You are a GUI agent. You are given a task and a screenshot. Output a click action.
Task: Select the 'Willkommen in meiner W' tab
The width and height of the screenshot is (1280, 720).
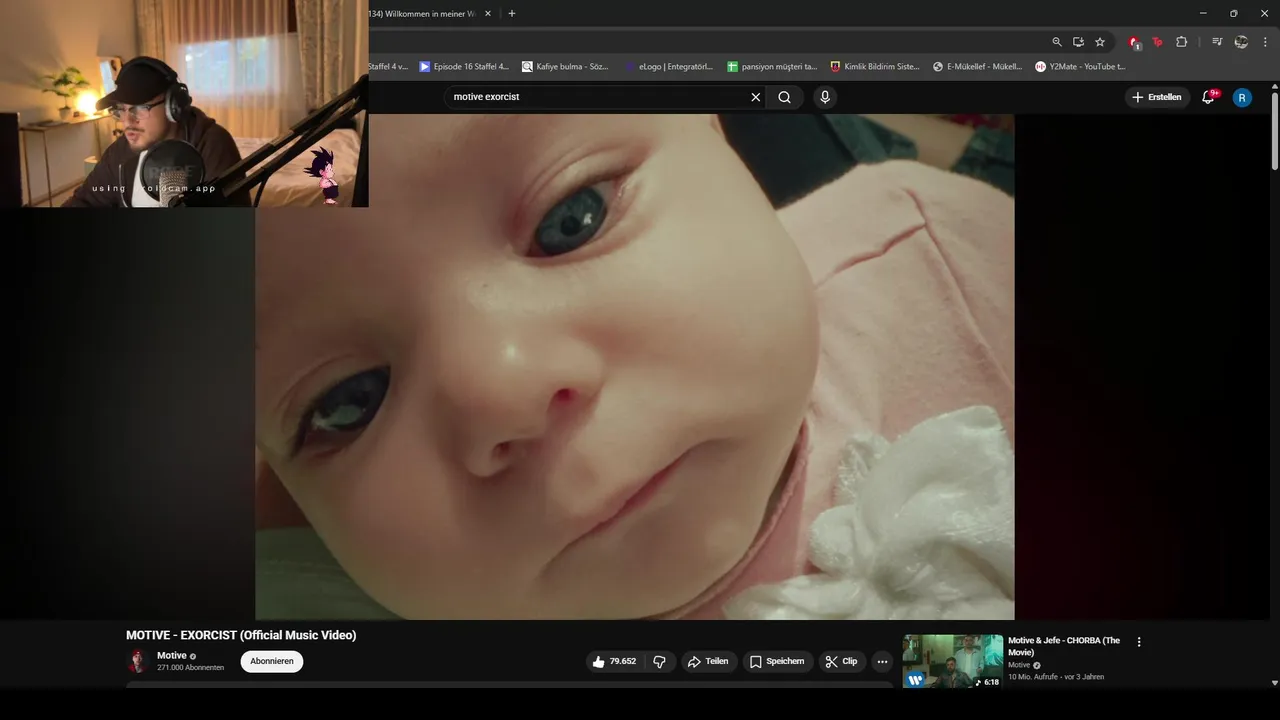[x=420, y=14]
